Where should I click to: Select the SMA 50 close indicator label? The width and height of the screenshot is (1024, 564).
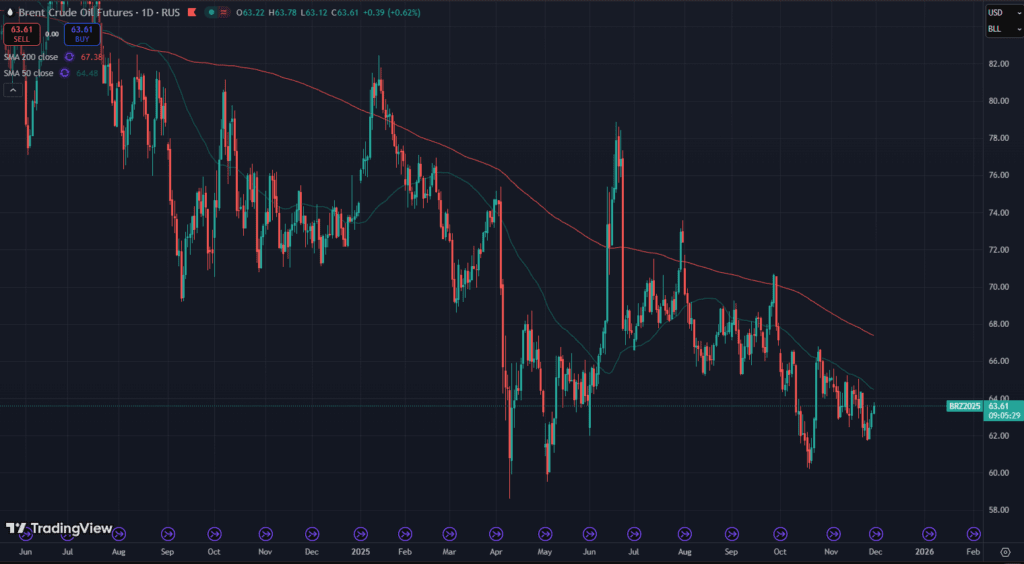click(x=29, y=73)
